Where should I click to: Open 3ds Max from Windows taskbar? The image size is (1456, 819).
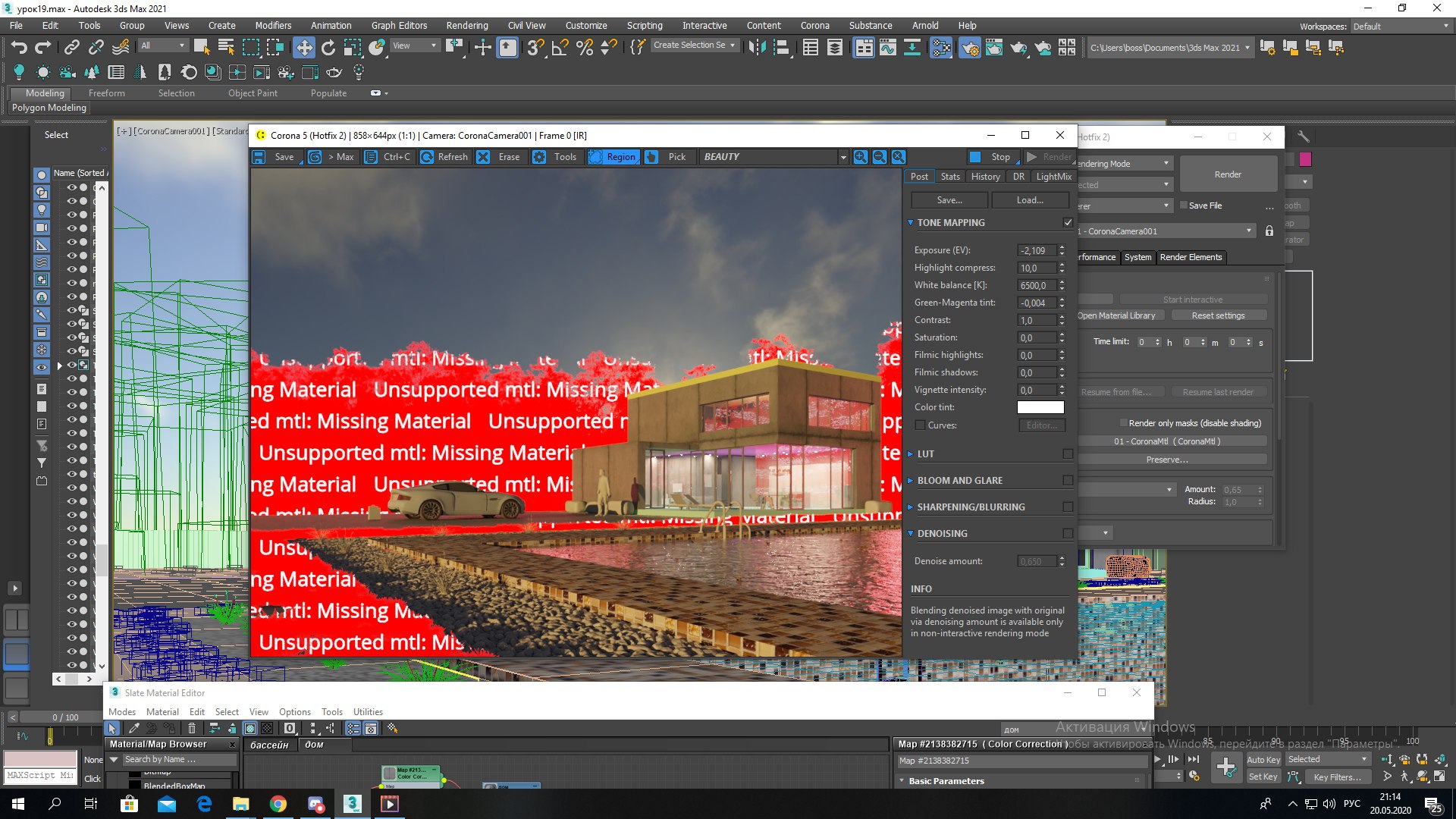click(353, 804)
